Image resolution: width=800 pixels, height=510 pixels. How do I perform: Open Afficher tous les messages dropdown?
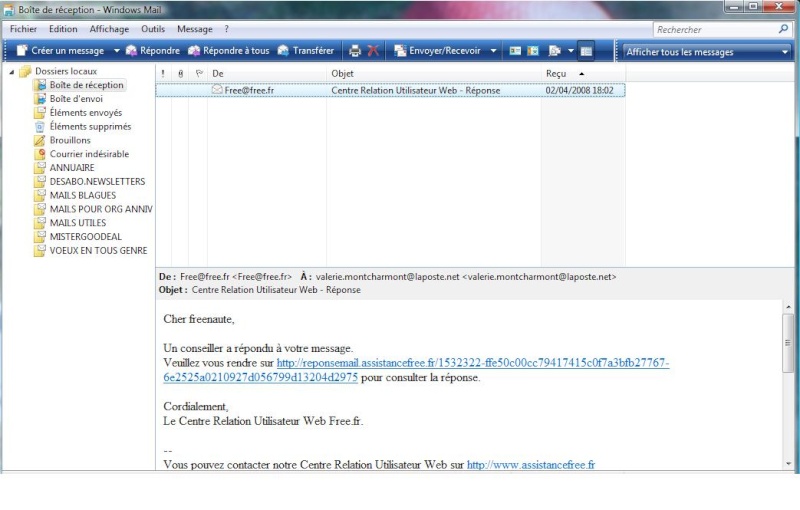706,52
